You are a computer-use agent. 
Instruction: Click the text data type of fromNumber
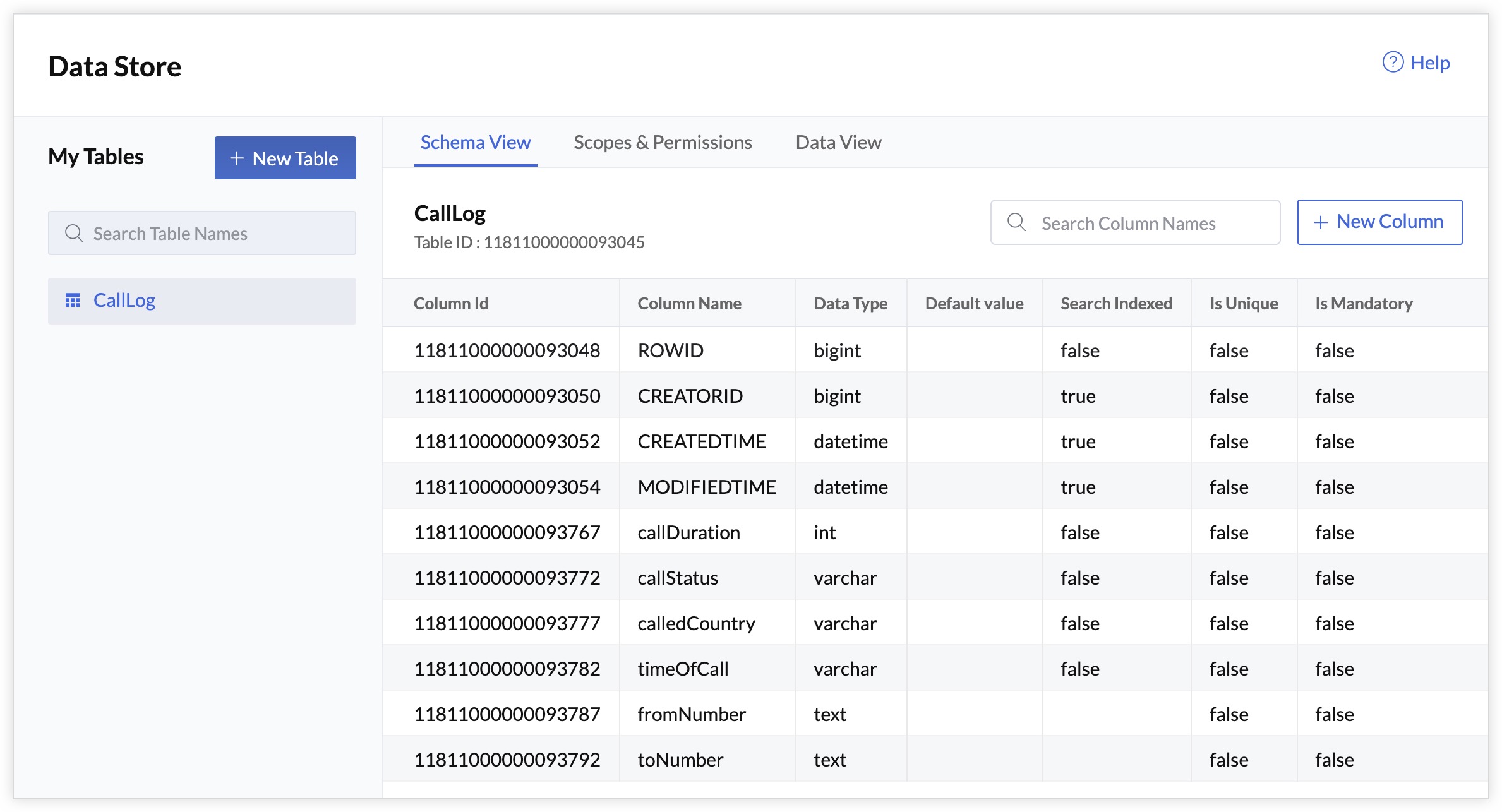tap(830, 714)
